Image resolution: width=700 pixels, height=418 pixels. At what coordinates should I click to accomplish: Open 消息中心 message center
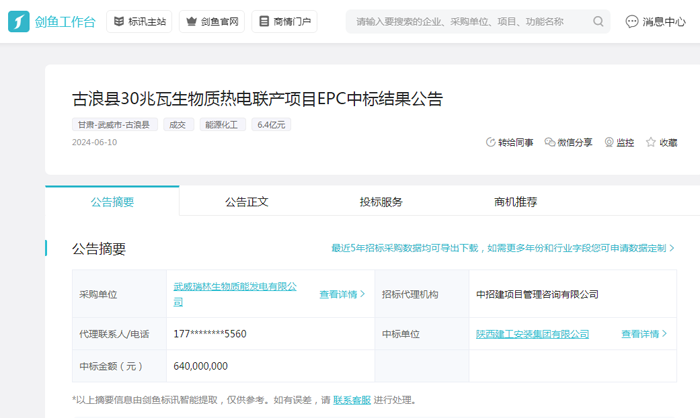coord(655,21)
